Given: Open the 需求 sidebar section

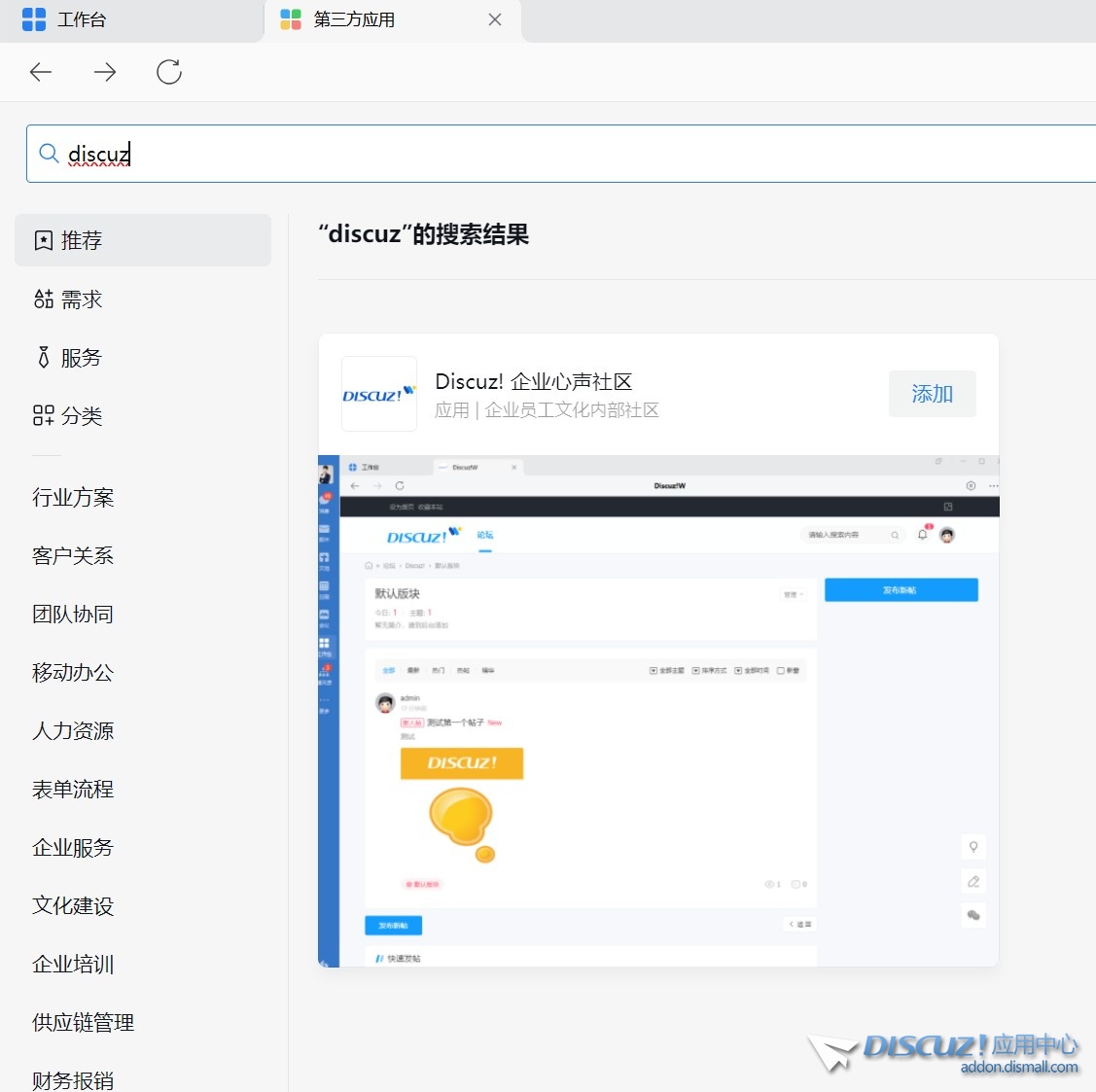Looking at the screenshot, I should [x=82, y=299].
